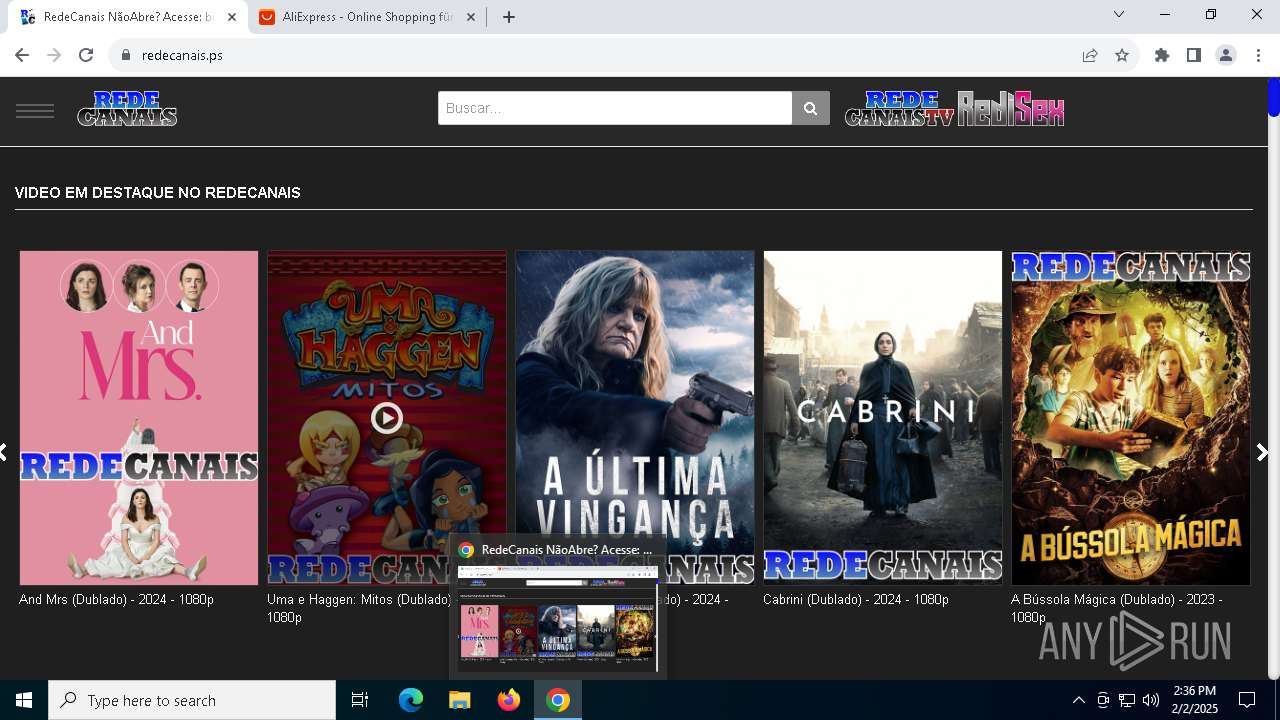
Task: Click the page vertical scrollbar thumb
Action: [x=1274, y=97]
